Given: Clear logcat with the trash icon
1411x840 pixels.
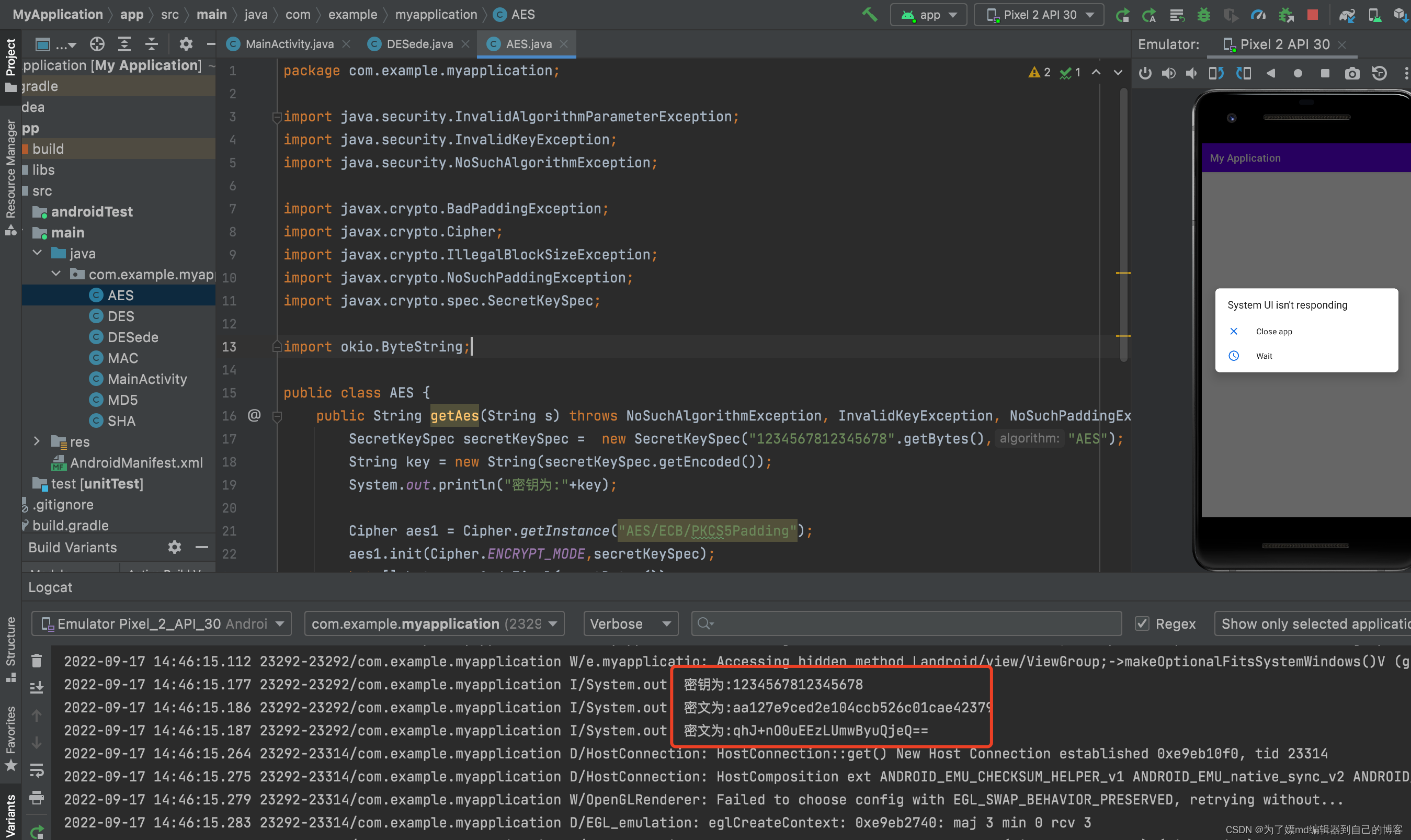Looking at the screenshot, I should (37, 661).
